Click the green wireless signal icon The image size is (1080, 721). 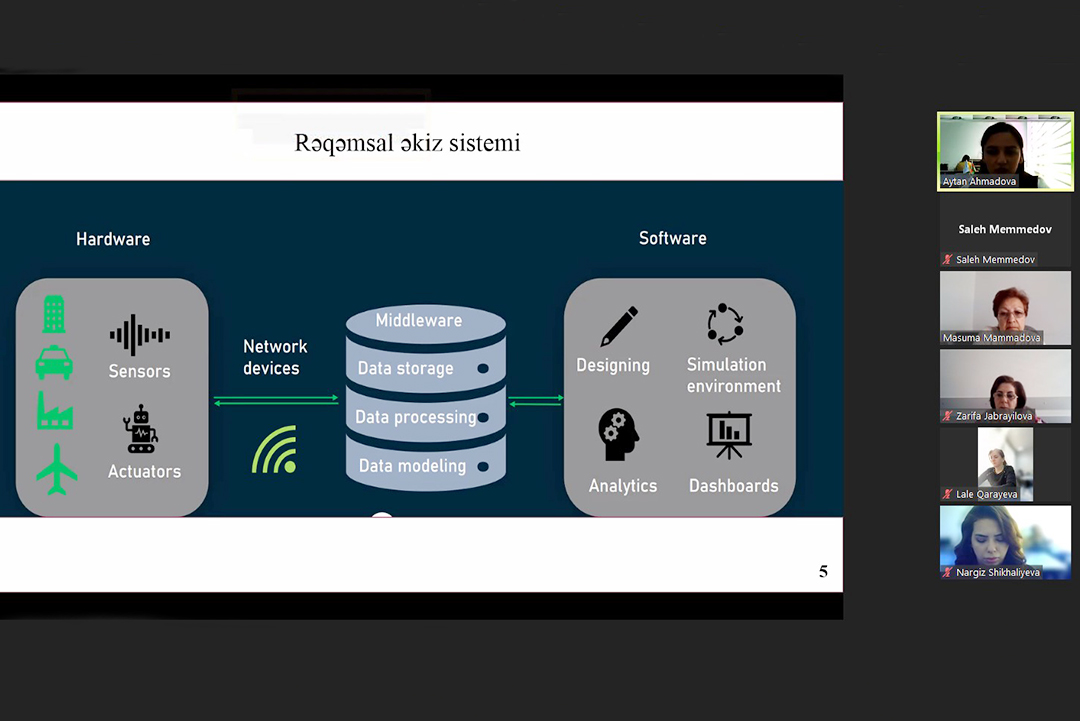tap(274, 450)
